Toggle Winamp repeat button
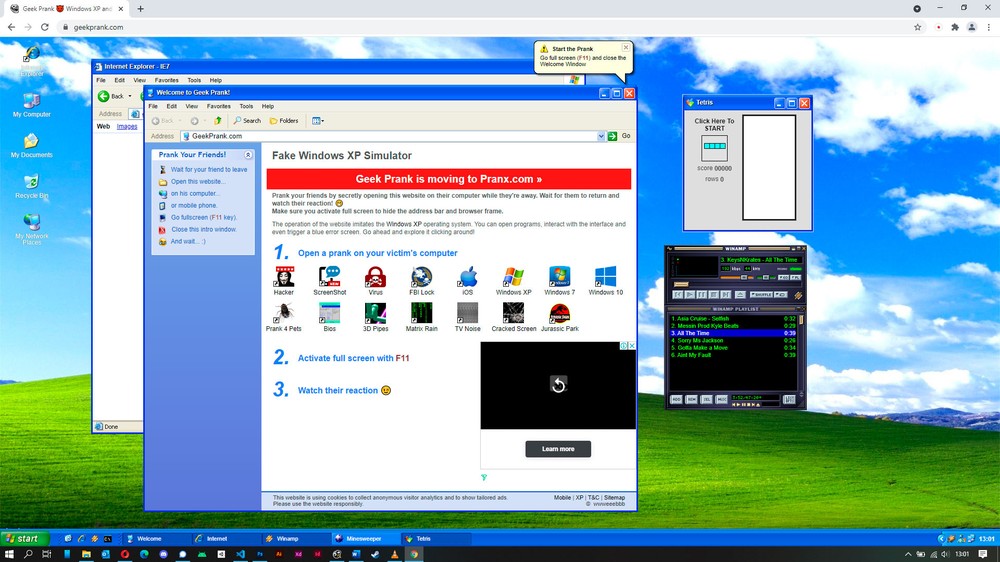The height and width of the screenshot is (562, 1000). pyautogui.click(x=781, y=295)
